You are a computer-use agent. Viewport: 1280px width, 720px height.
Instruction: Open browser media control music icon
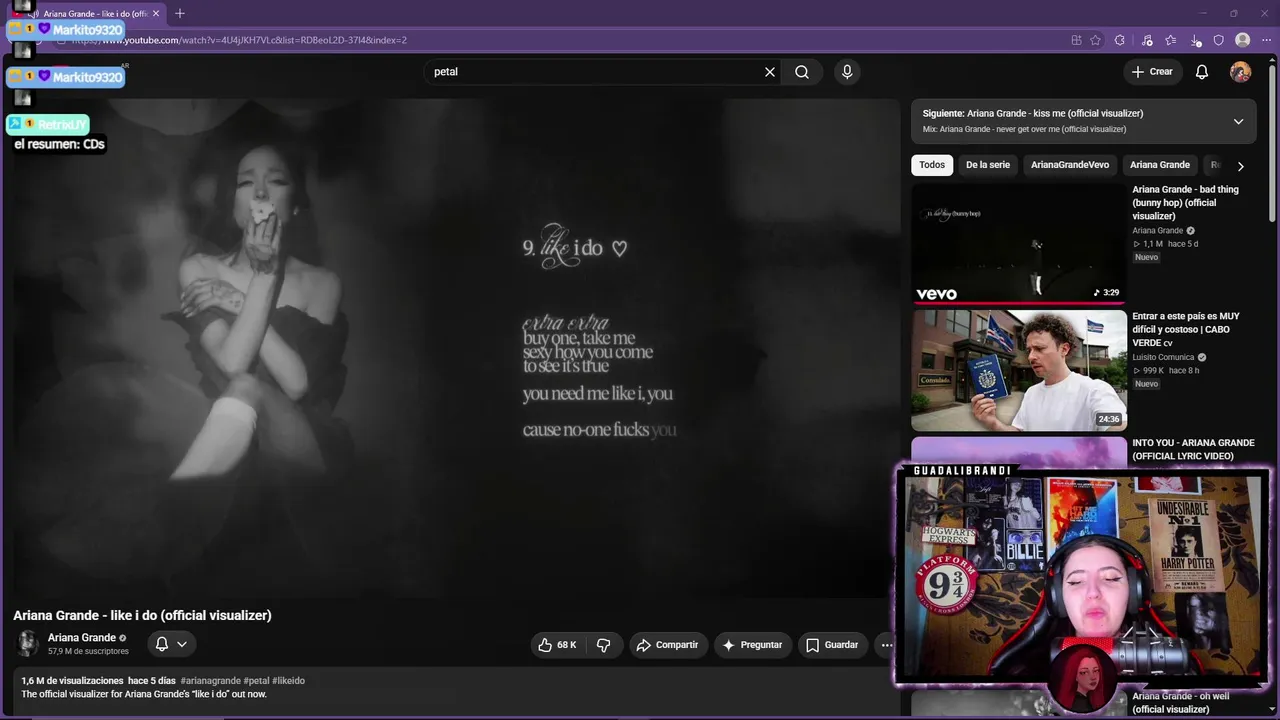pos(1147,40)
